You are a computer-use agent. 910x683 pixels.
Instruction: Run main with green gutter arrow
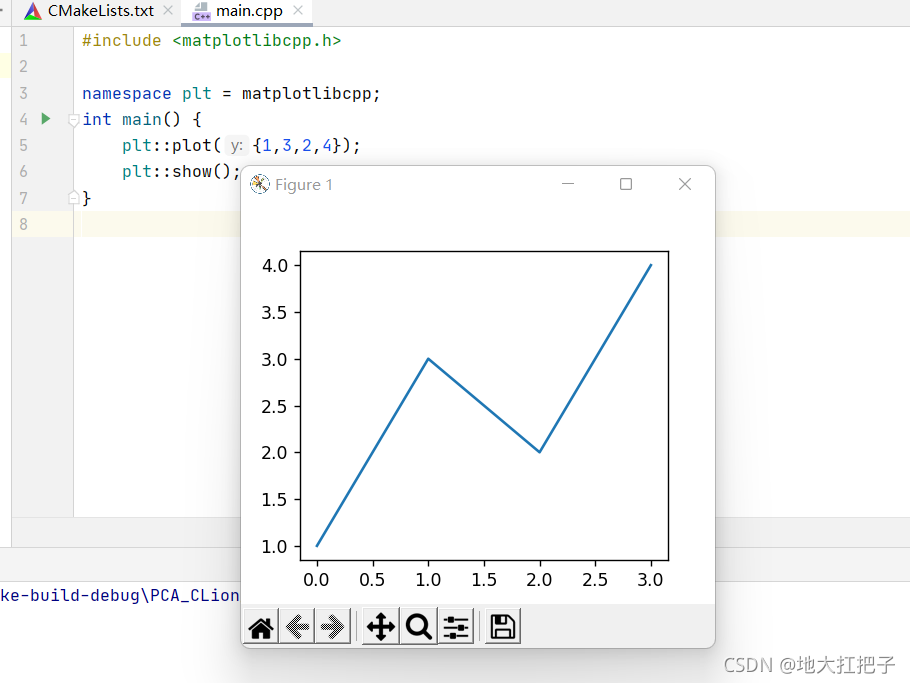[46, 119]
